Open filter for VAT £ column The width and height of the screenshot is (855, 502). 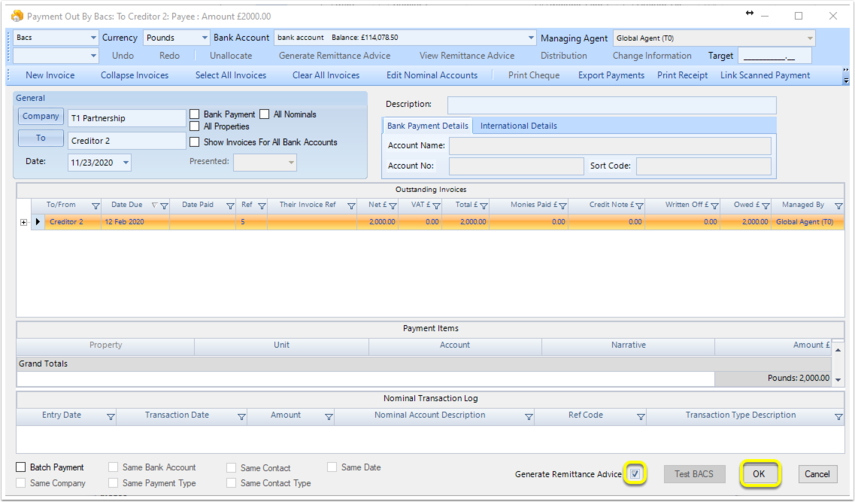pyautogui.click(x=436, y=205)
